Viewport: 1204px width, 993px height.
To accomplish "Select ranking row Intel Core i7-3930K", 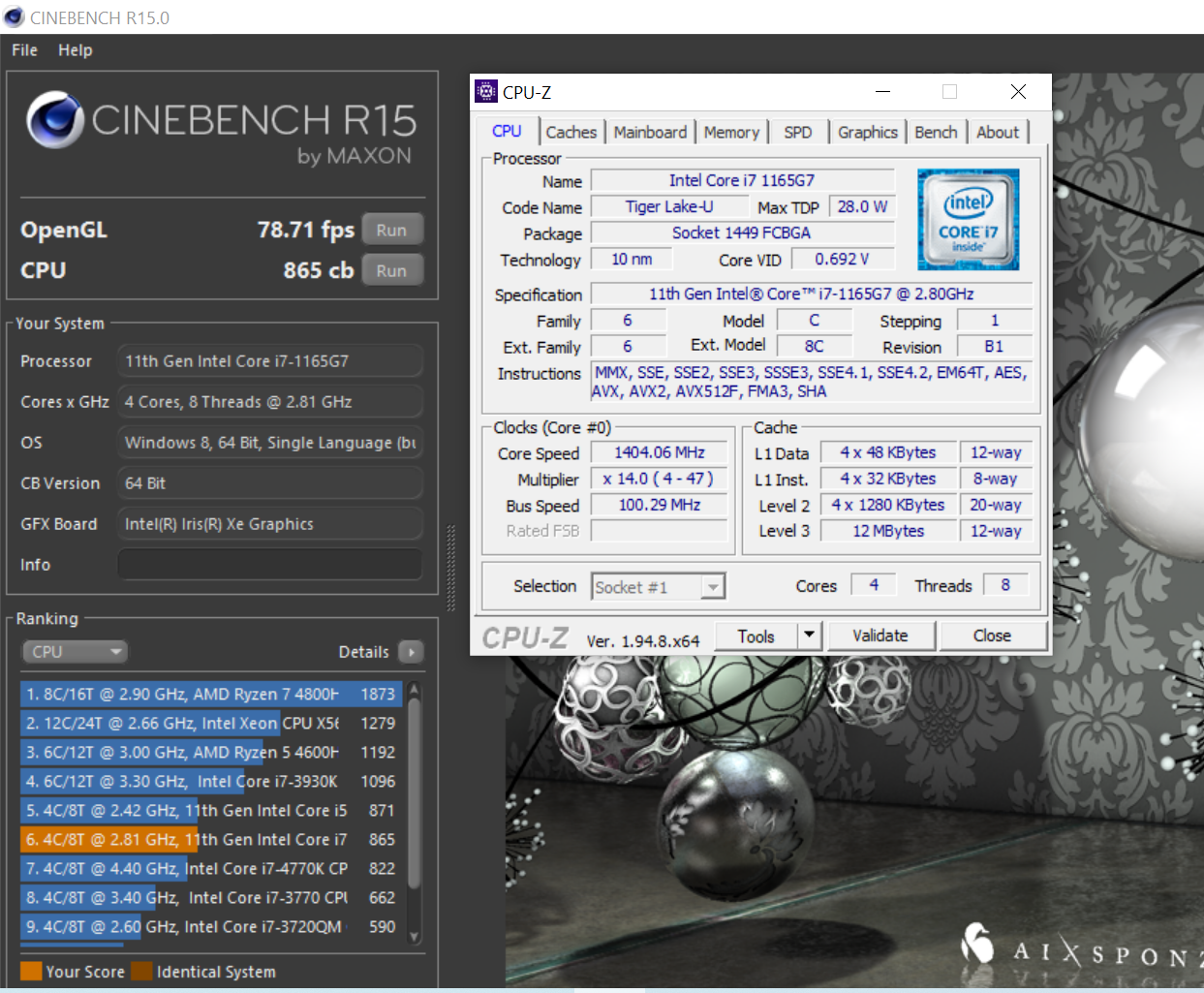I will [x=211, y=781].
